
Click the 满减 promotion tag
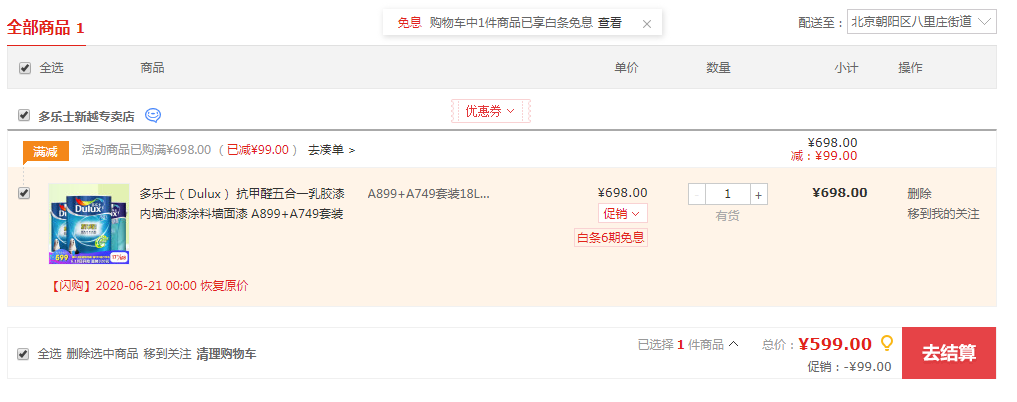coord(45,152)
